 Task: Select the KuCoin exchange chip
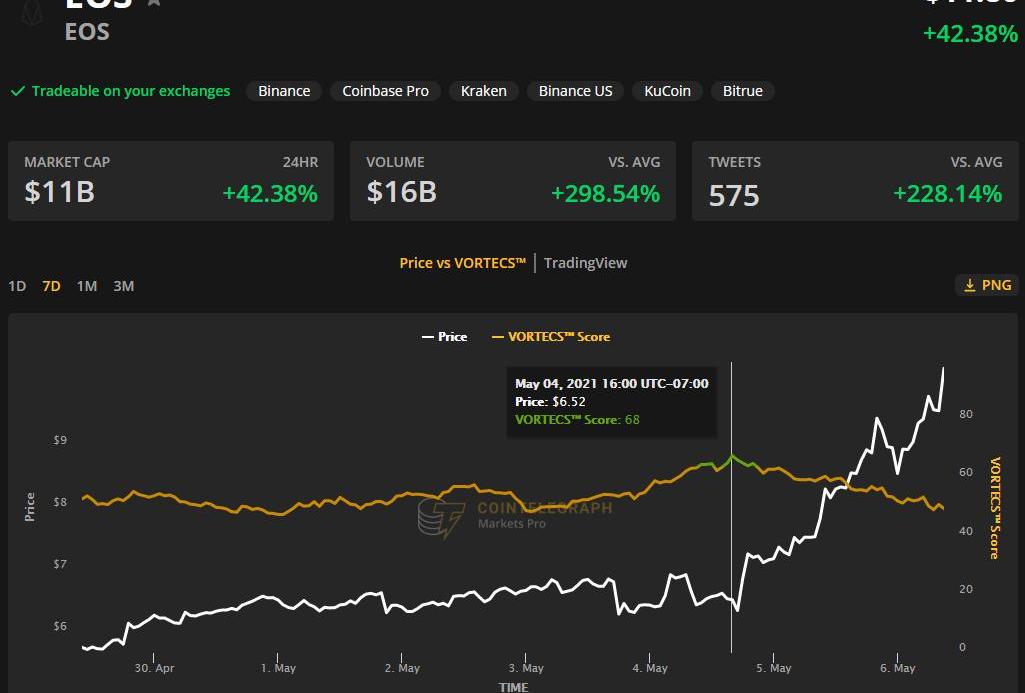point(667,91)
